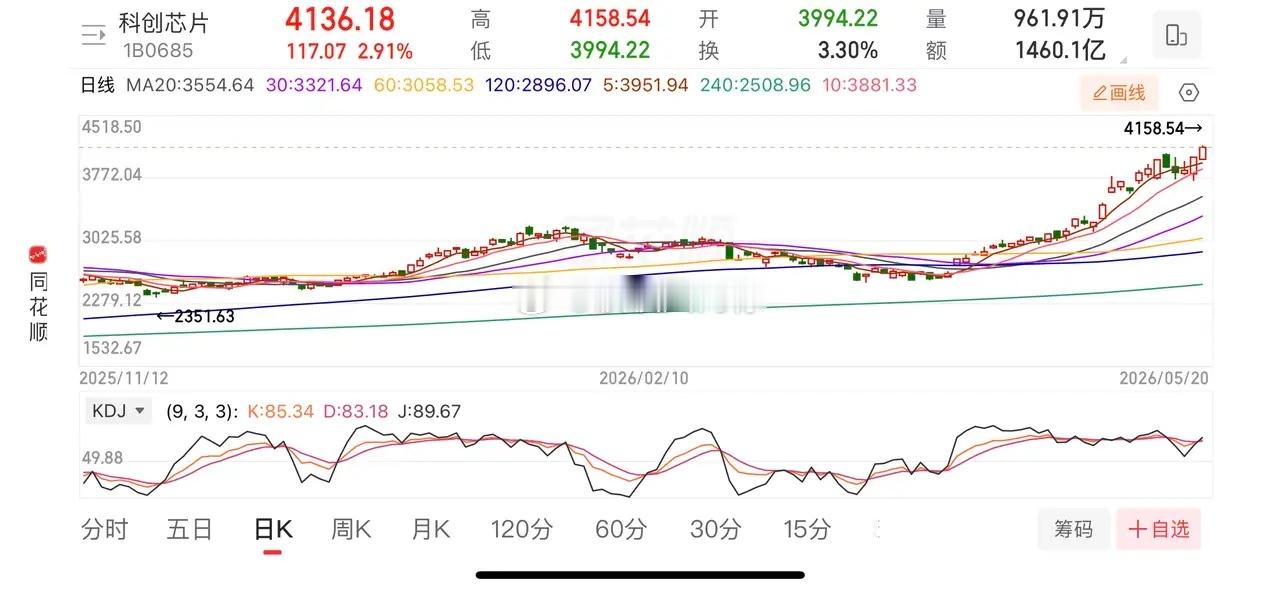Click the amount value 1460.1亿
The image size is (1280, 591).
pyautogui.click(x=1060, y=50)
